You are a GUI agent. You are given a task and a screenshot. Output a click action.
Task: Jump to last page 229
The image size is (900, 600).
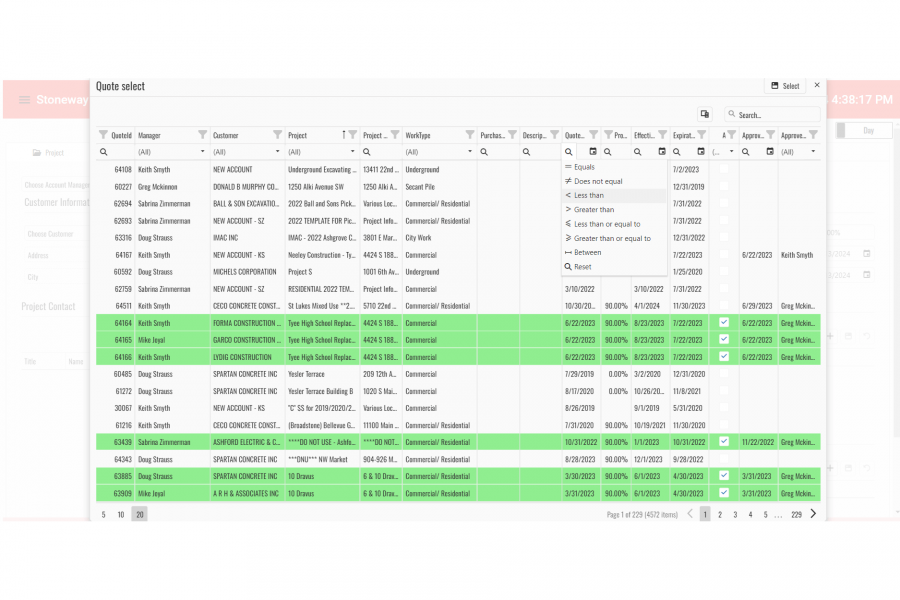click(796, 514)
